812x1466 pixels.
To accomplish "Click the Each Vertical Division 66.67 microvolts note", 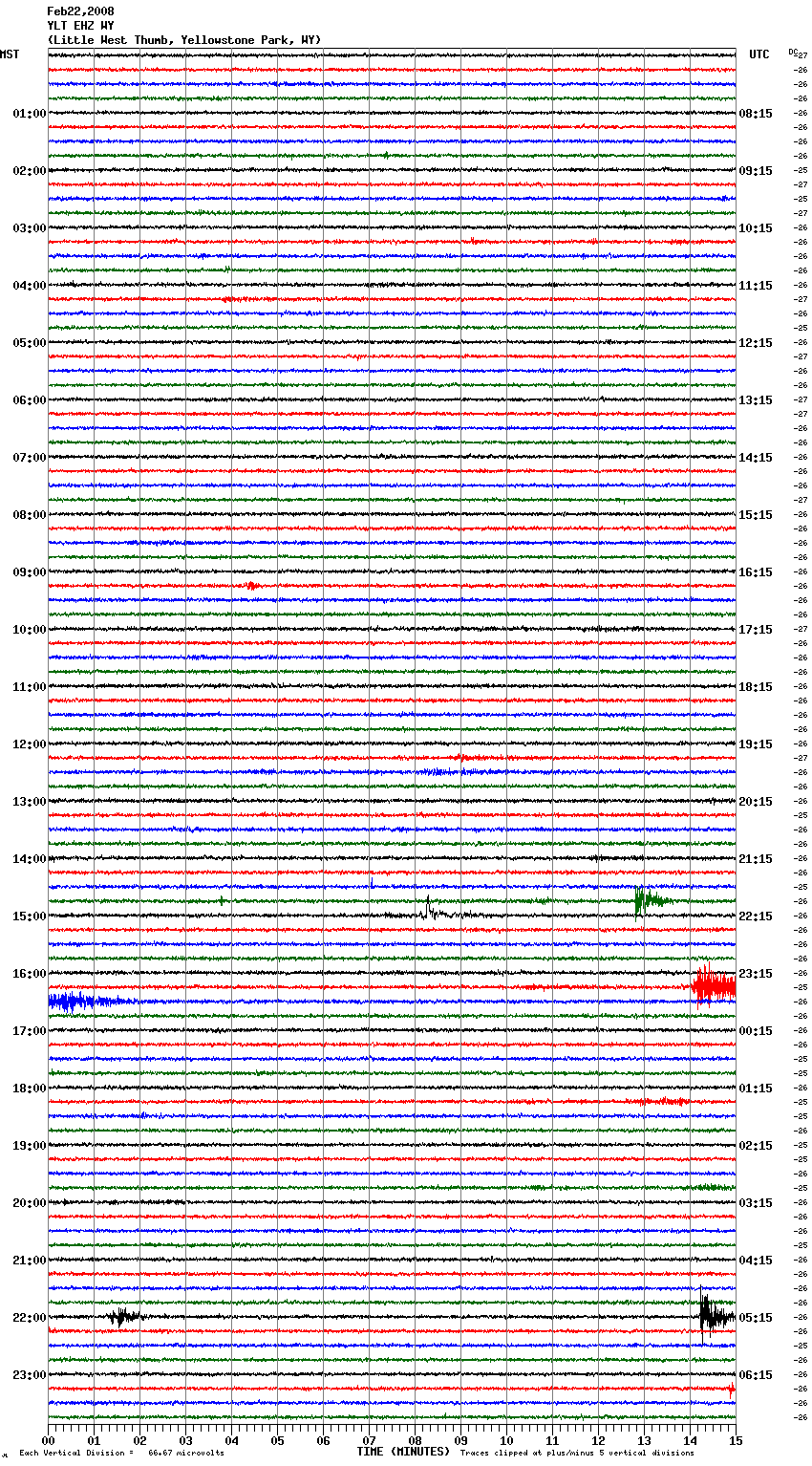I will tap(122, 1453).
